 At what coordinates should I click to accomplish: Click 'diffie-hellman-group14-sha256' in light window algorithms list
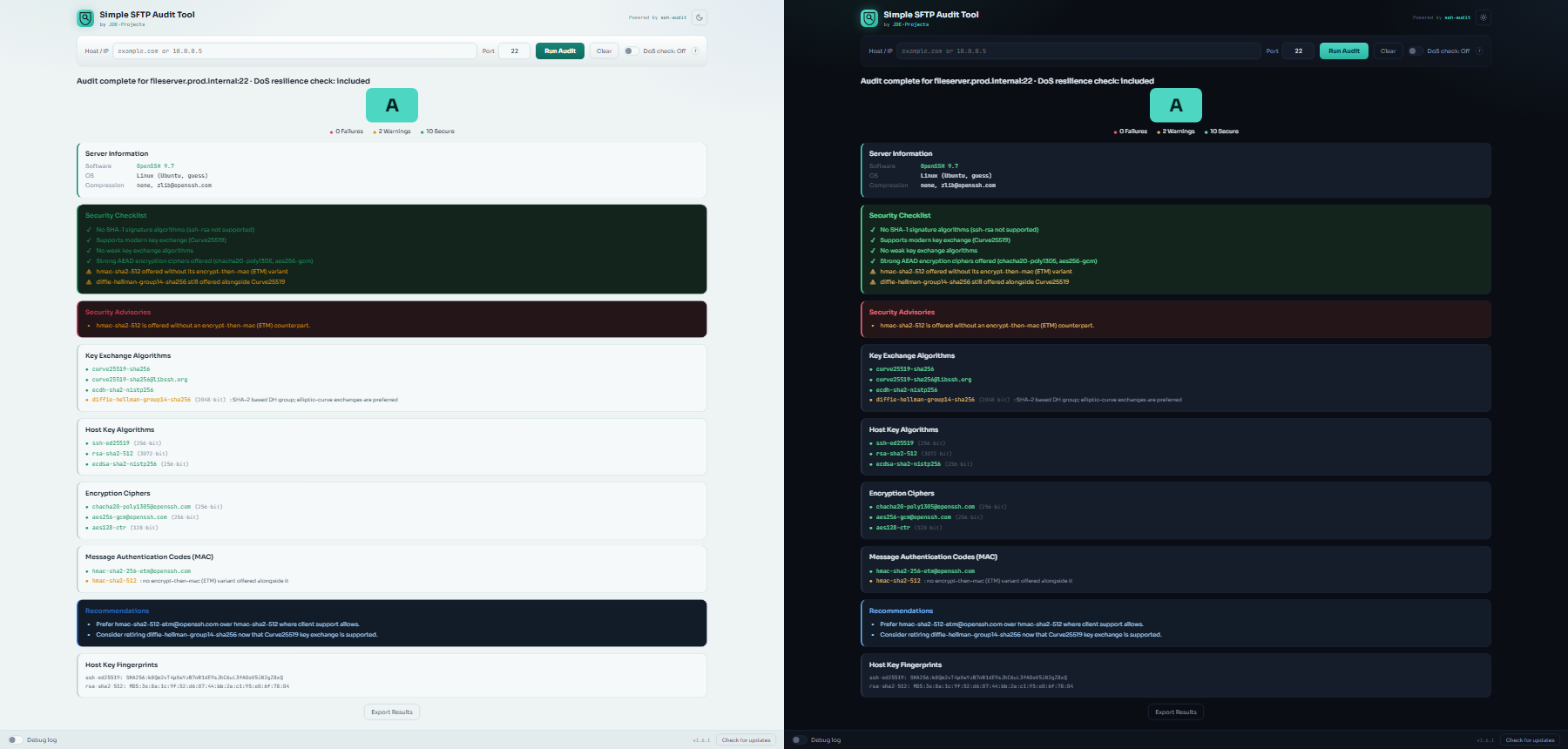coord(141,400)
